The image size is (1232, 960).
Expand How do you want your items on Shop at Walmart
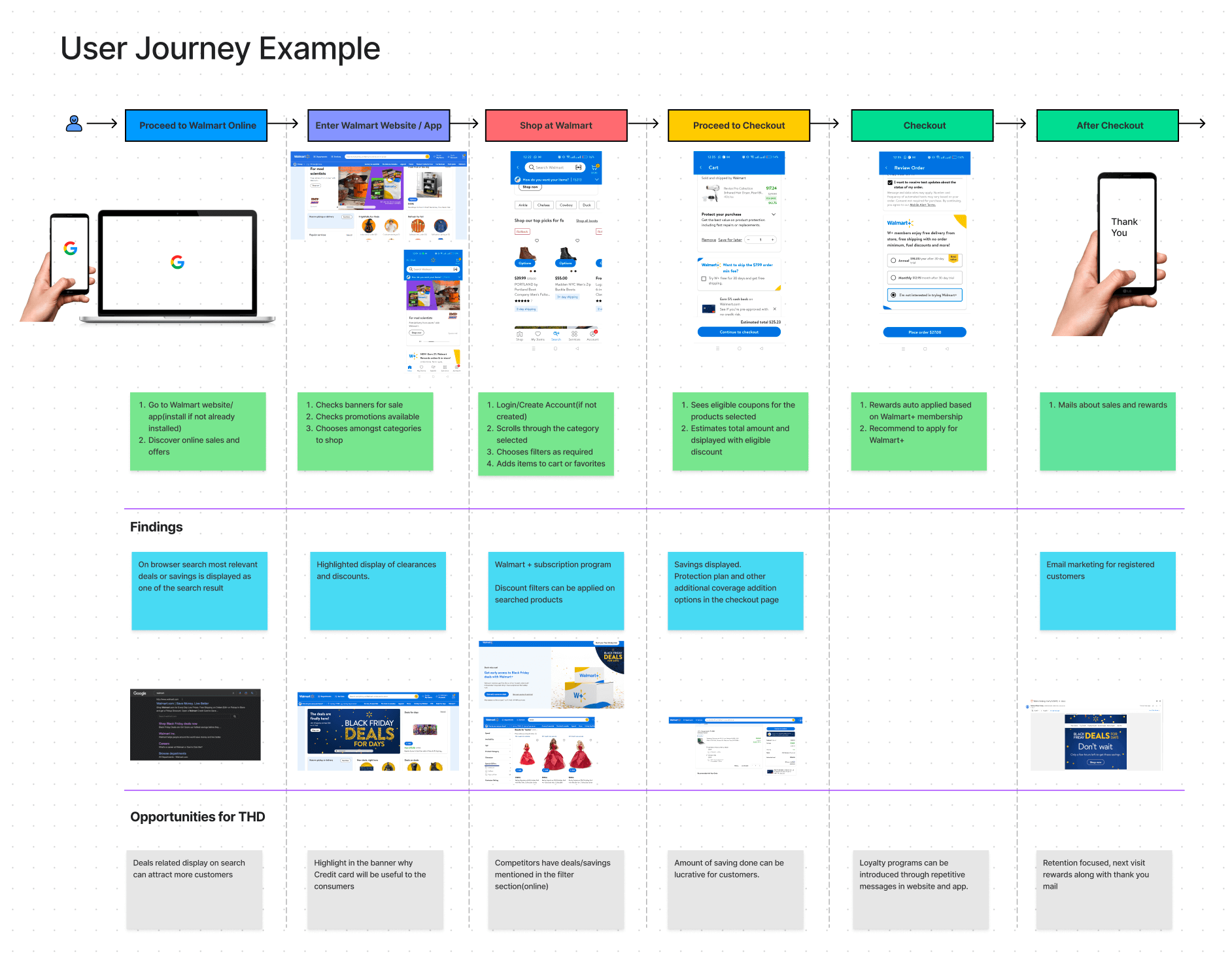(597, 180)
